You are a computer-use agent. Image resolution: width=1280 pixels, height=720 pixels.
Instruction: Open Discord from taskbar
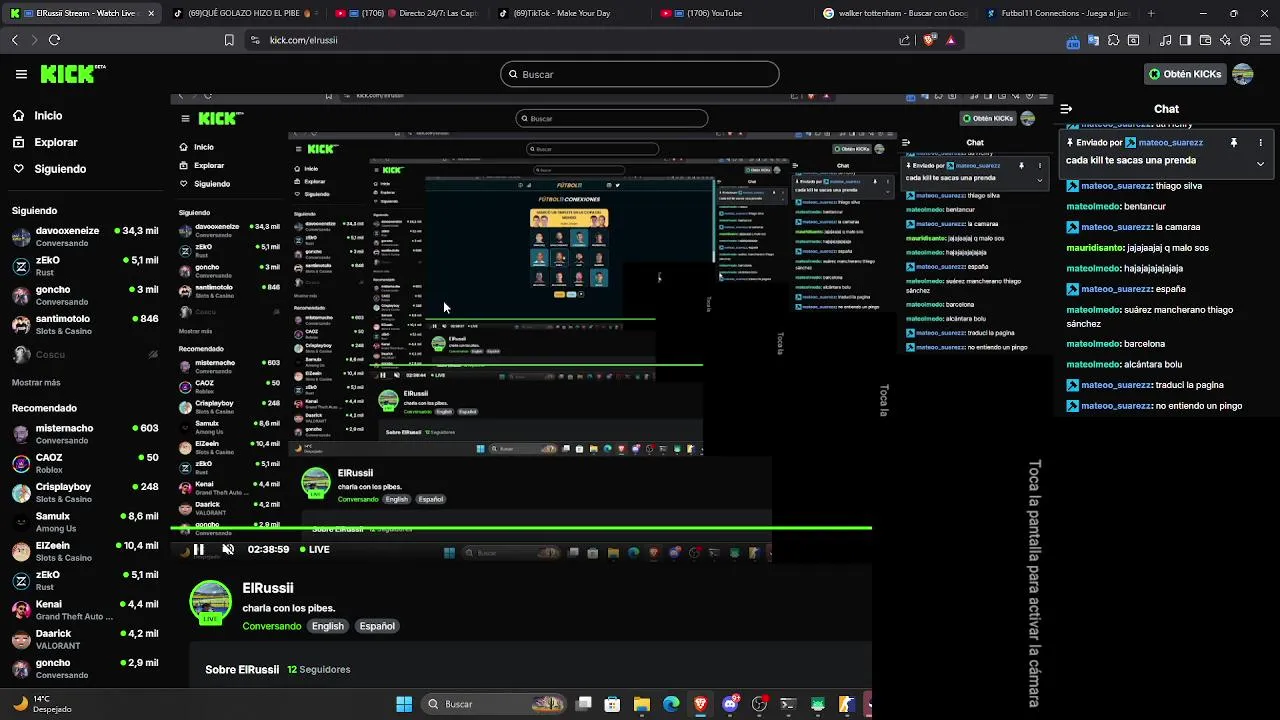click(730, 704)
